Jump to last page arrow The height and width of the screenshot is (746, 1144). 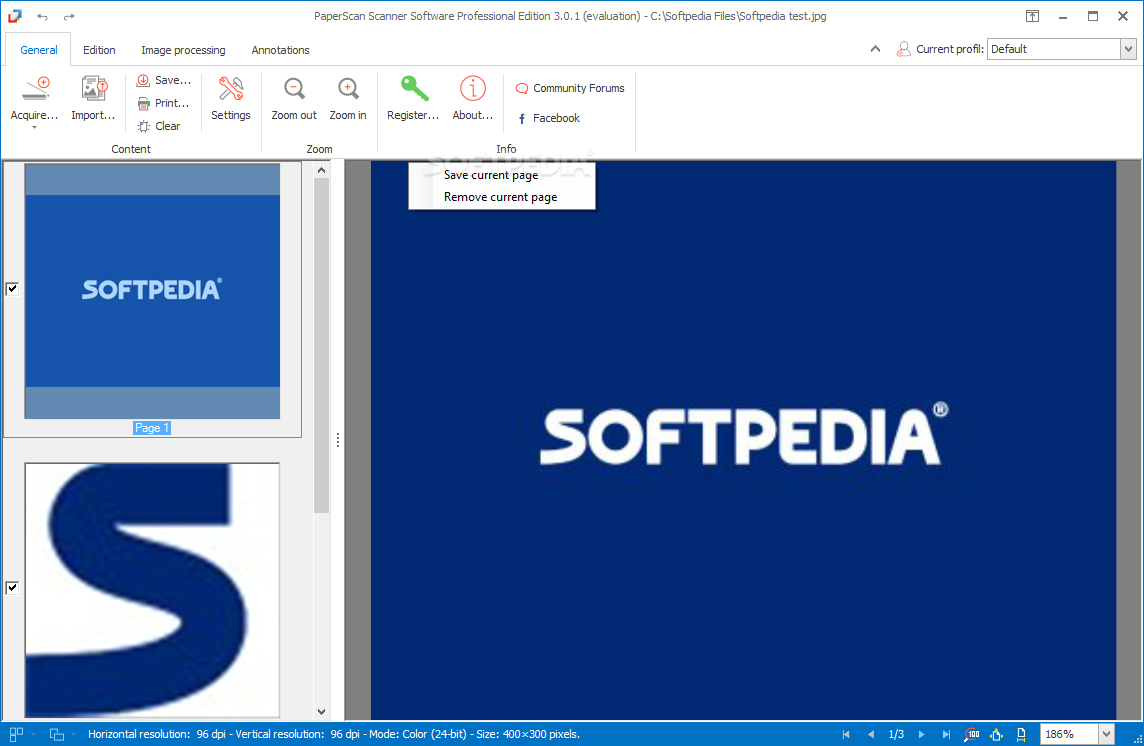(946, 734)
